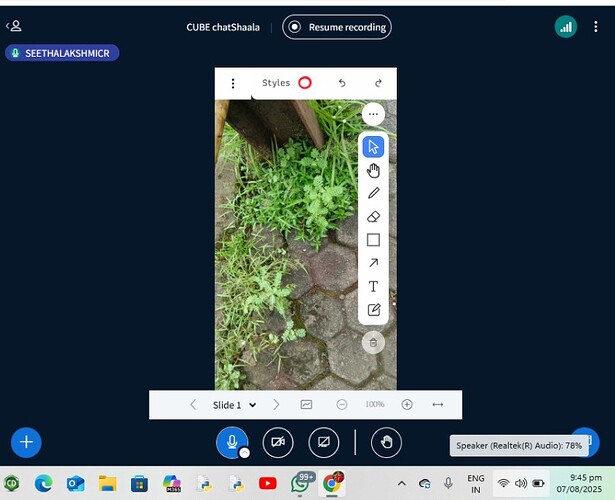Select the Sticky note tool
615x500 pixels.
(373, 310)
